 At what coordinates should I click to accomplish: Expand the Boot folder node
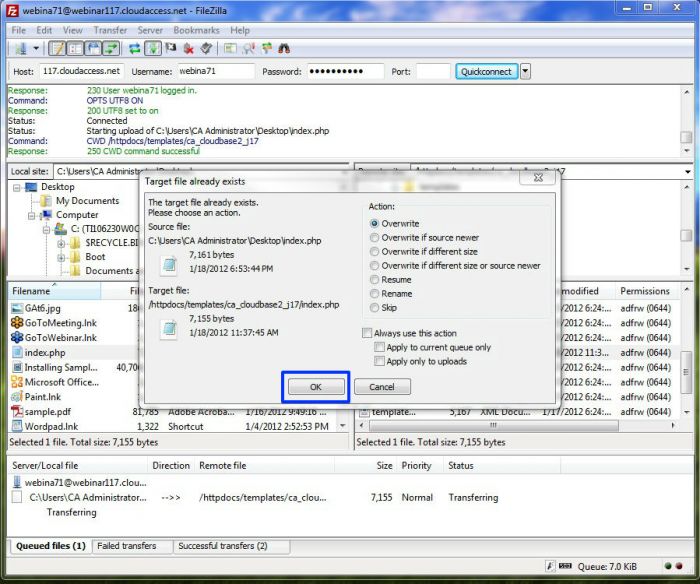(x=61, y=258)
